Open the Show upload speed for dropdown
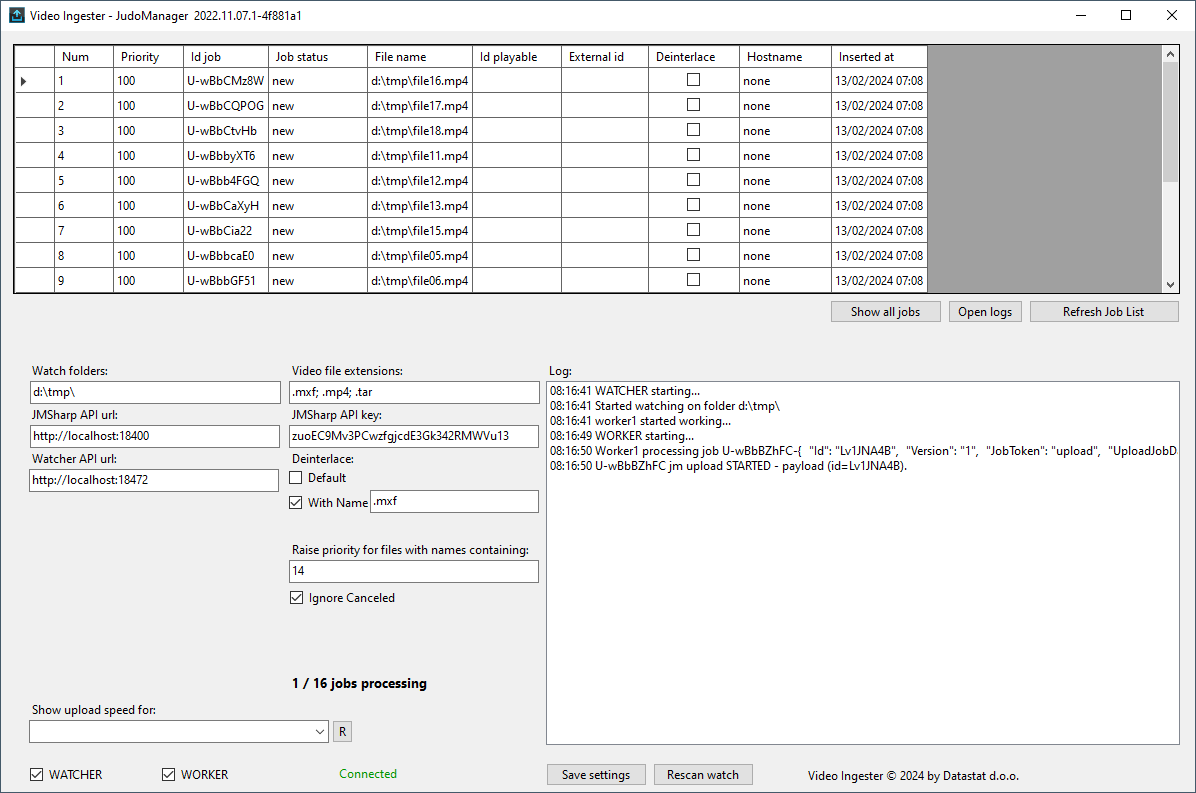The height and width of the screenshot is (793, 1196). point(320,732)
